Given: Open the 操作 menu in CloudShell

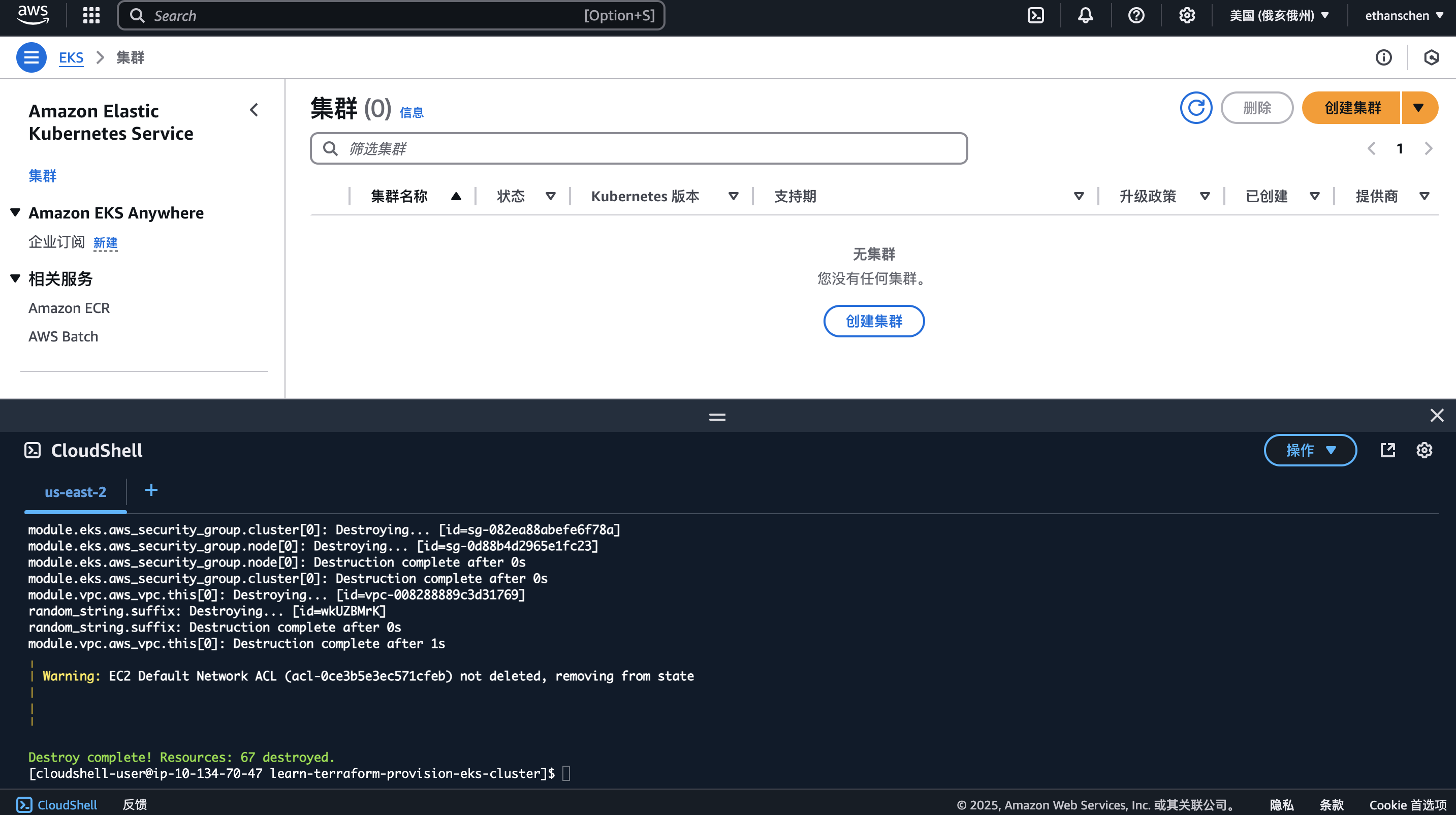Looking at the screenshot, I should tap(1310, 451).
